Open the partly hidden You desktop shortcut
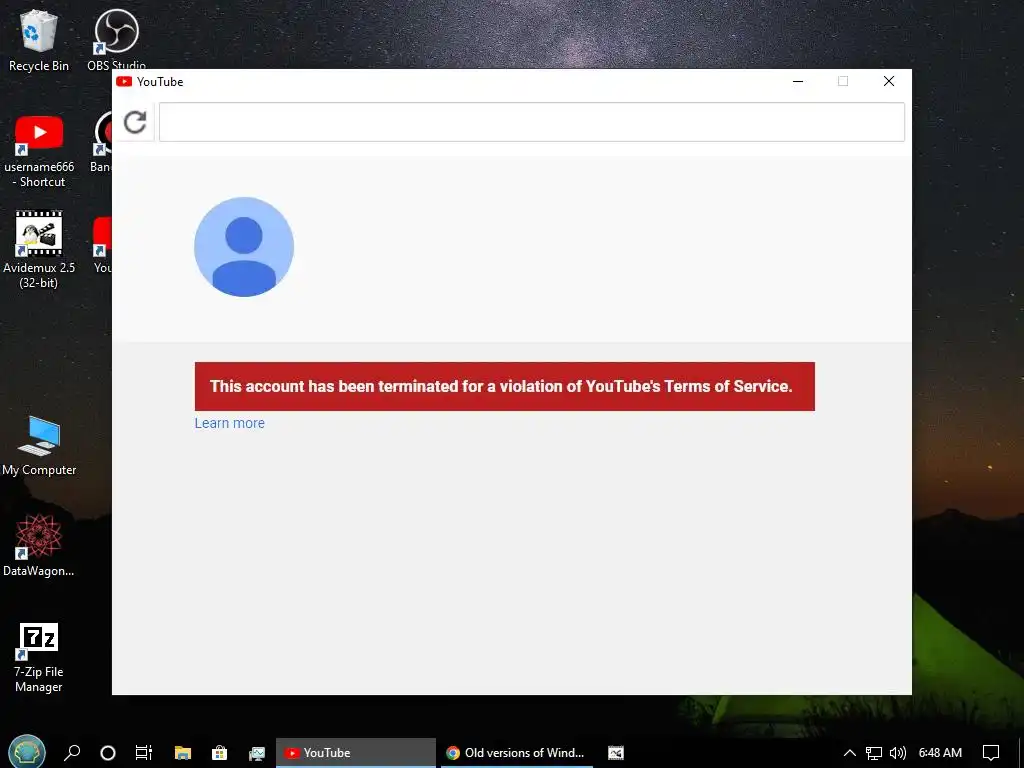 pos(102,245)
